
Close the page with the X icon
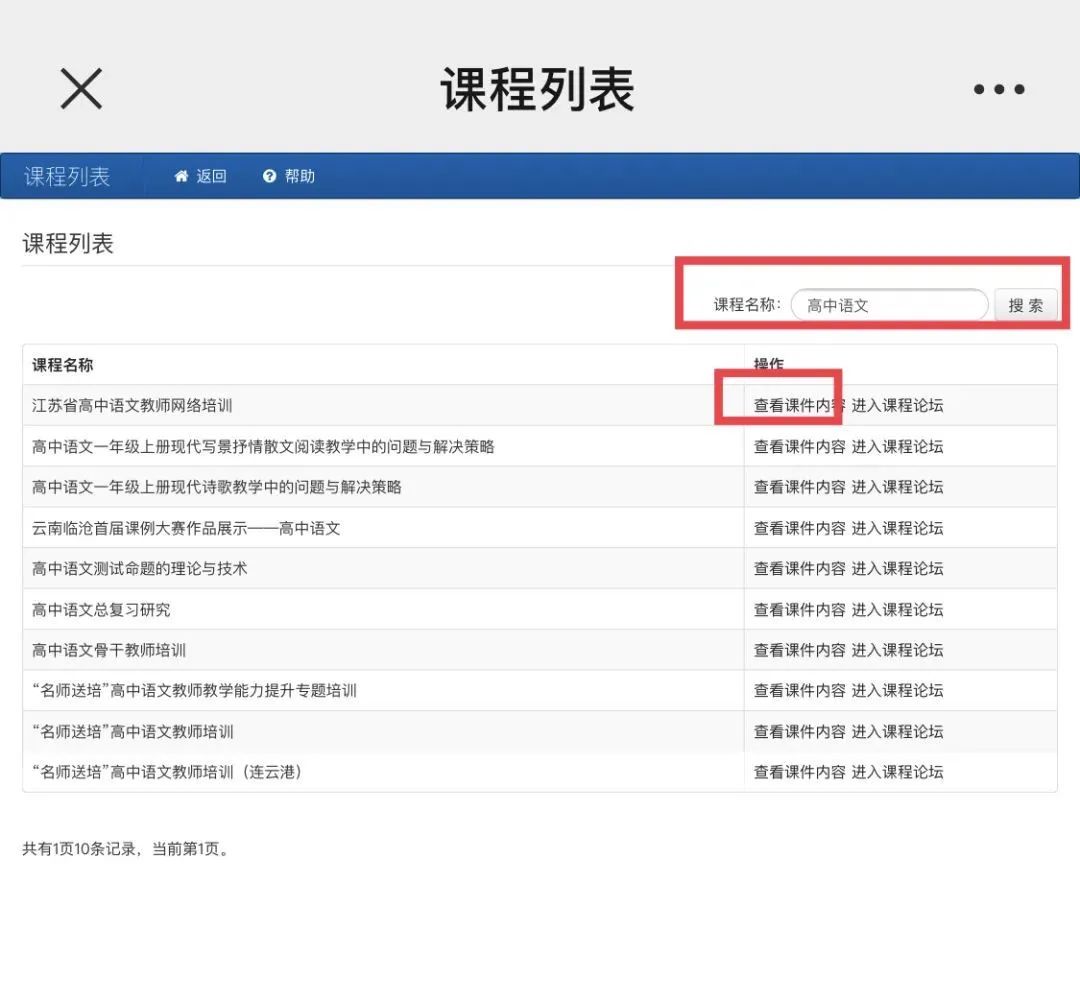(x=80, y=88)
